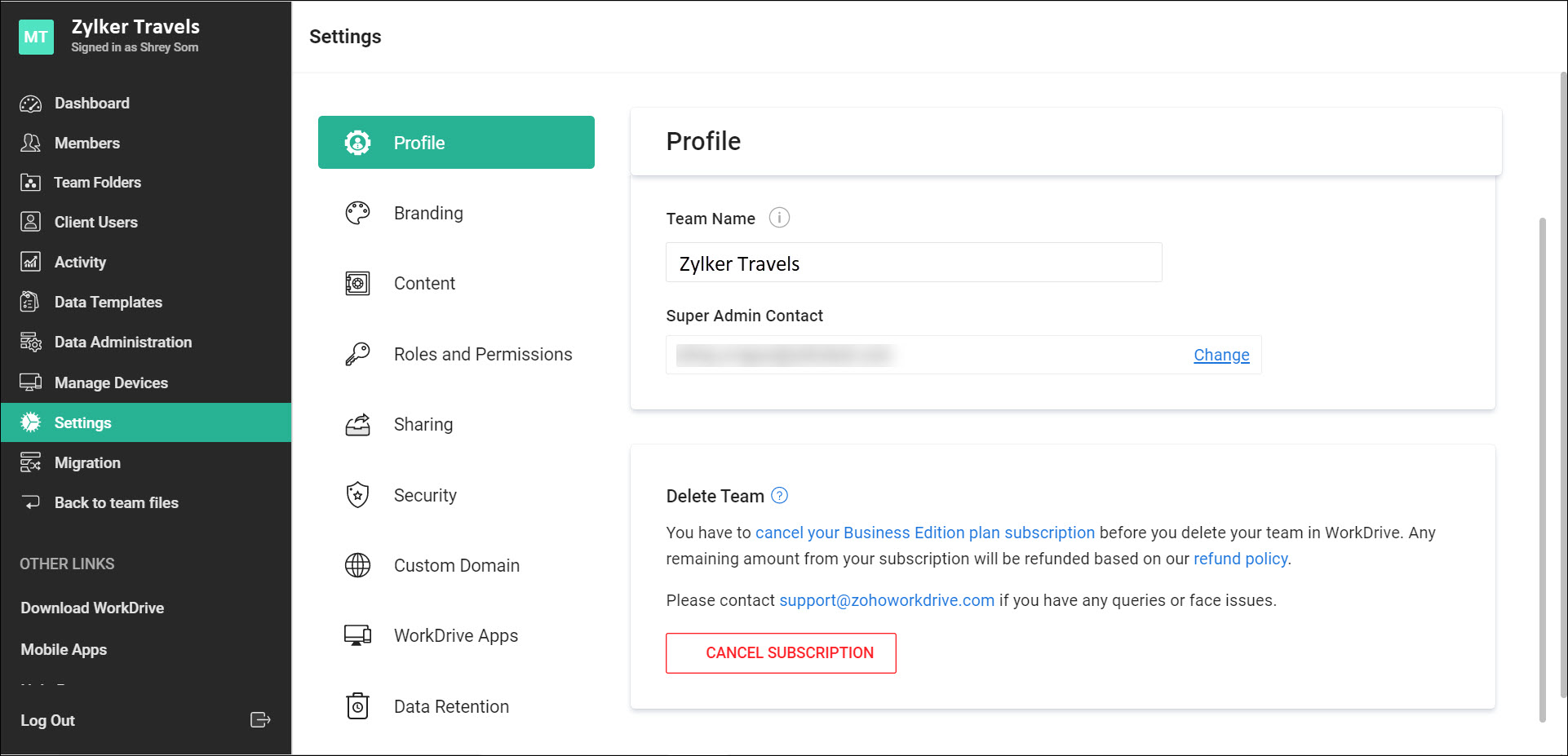Open cancel Business Edition plan subscription link

[x=925, y=533]
